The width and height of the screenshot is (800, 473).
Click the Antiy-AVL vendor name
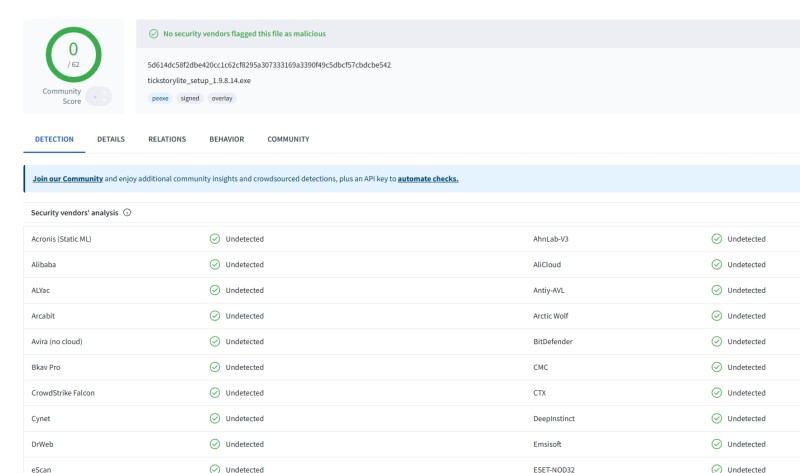point(548,290)
